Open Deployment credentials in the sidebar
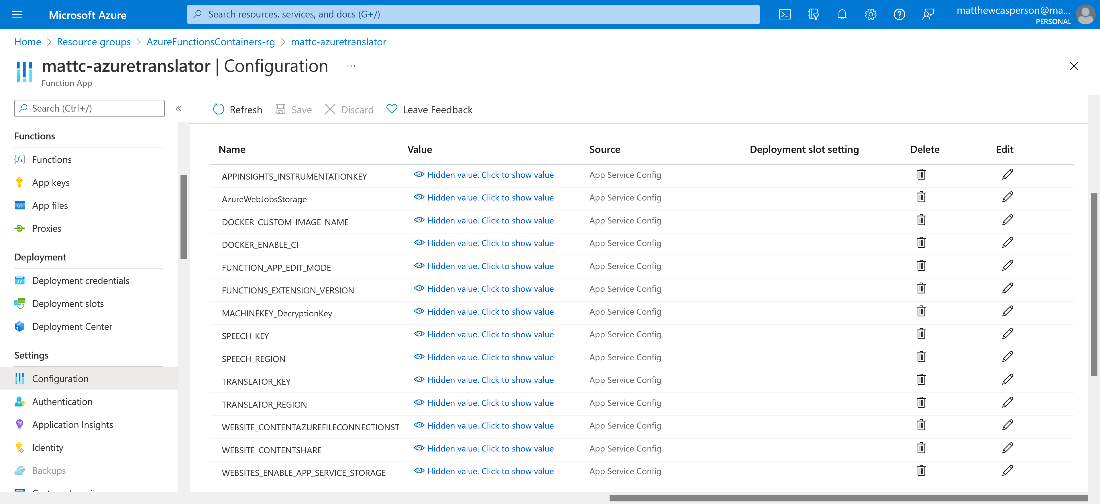 pos(72,281)
